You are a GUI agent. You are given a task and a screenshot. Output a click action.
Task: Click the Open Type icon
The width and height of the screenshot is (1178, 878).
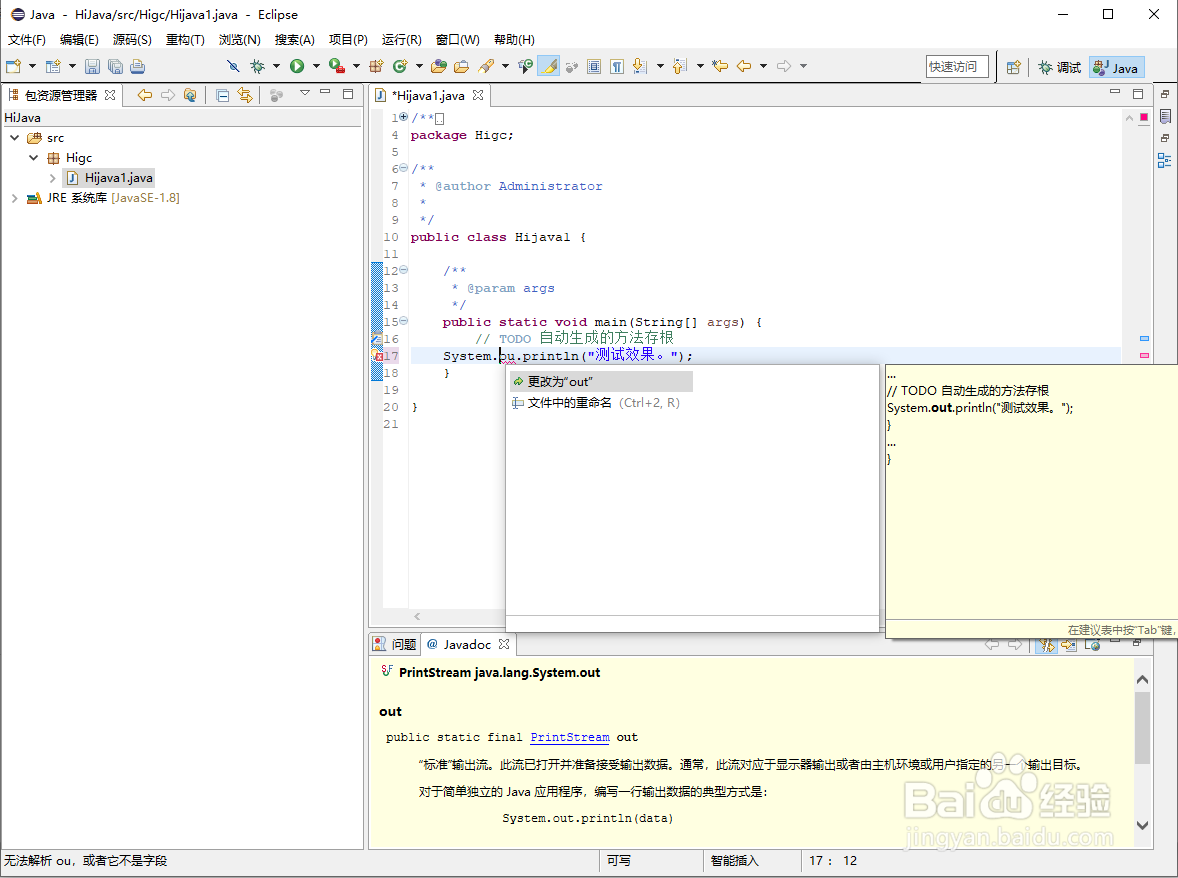[x=439, y=66]
